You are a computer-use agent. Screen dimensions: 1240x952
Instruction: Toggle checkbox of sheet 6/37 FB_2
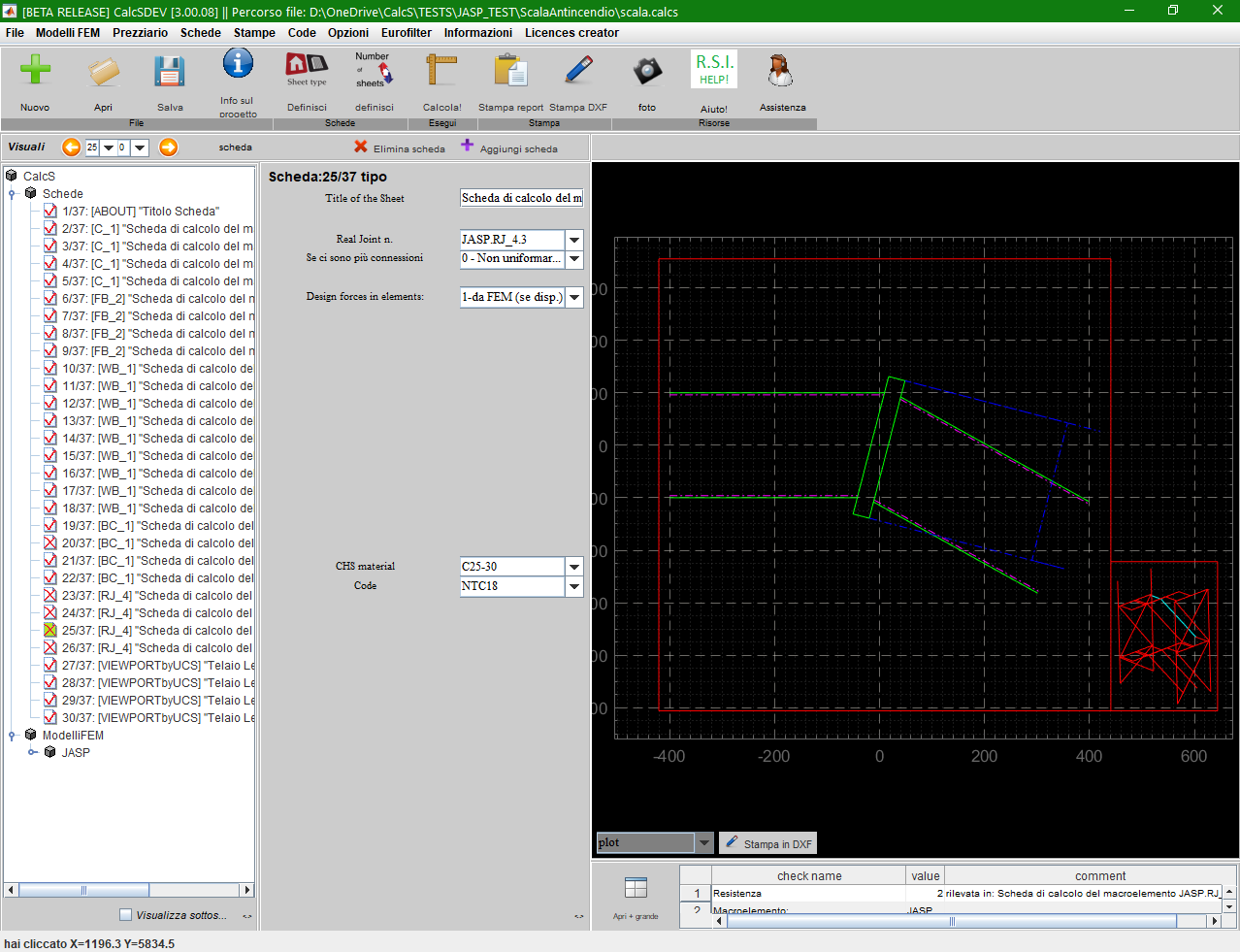click(50, 298)
